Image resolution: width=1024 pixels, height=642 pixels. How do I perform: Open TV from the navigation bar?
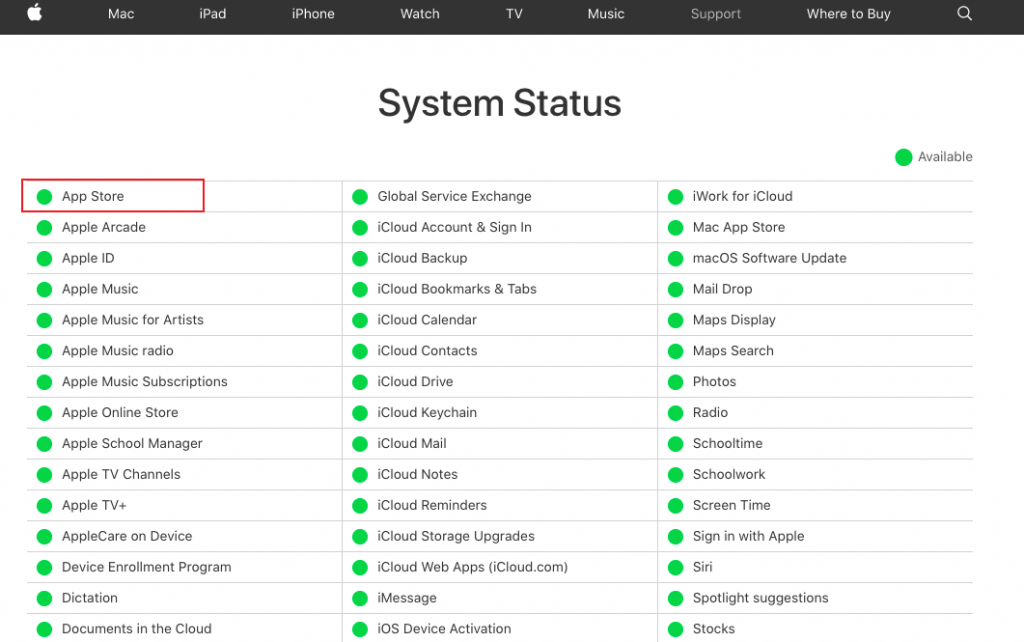point(514,14)
